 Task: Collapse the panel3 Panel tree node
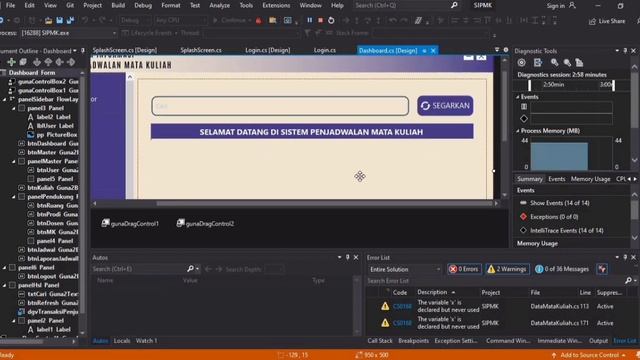click(14, 108)
